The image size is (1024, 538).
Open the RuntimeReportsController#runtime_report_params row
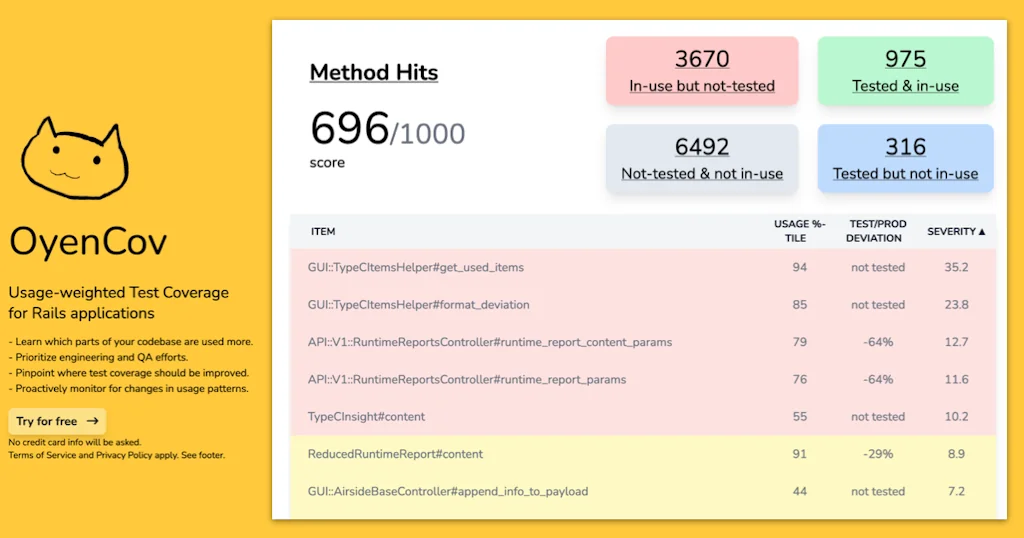(x=467, y=379)
